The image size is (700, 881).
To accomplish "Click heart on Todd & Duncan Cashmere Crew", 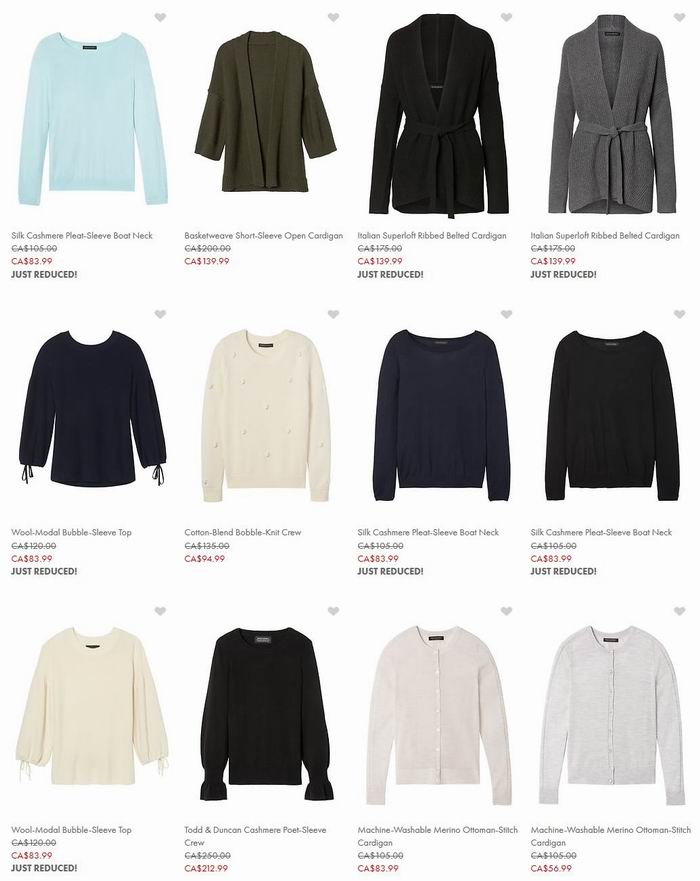I will coord(333,611).
